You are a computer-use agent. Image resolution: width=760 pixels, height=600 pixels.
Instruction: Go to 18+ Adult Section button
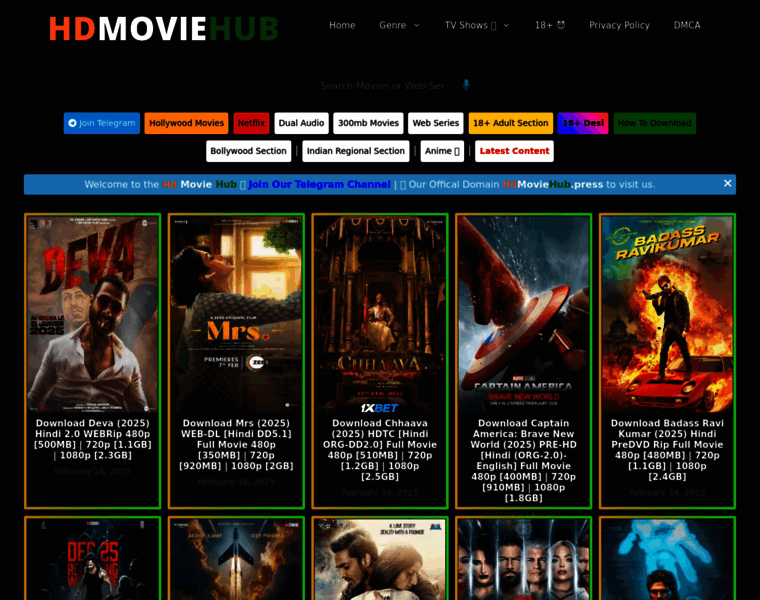[x=511, y=123]
